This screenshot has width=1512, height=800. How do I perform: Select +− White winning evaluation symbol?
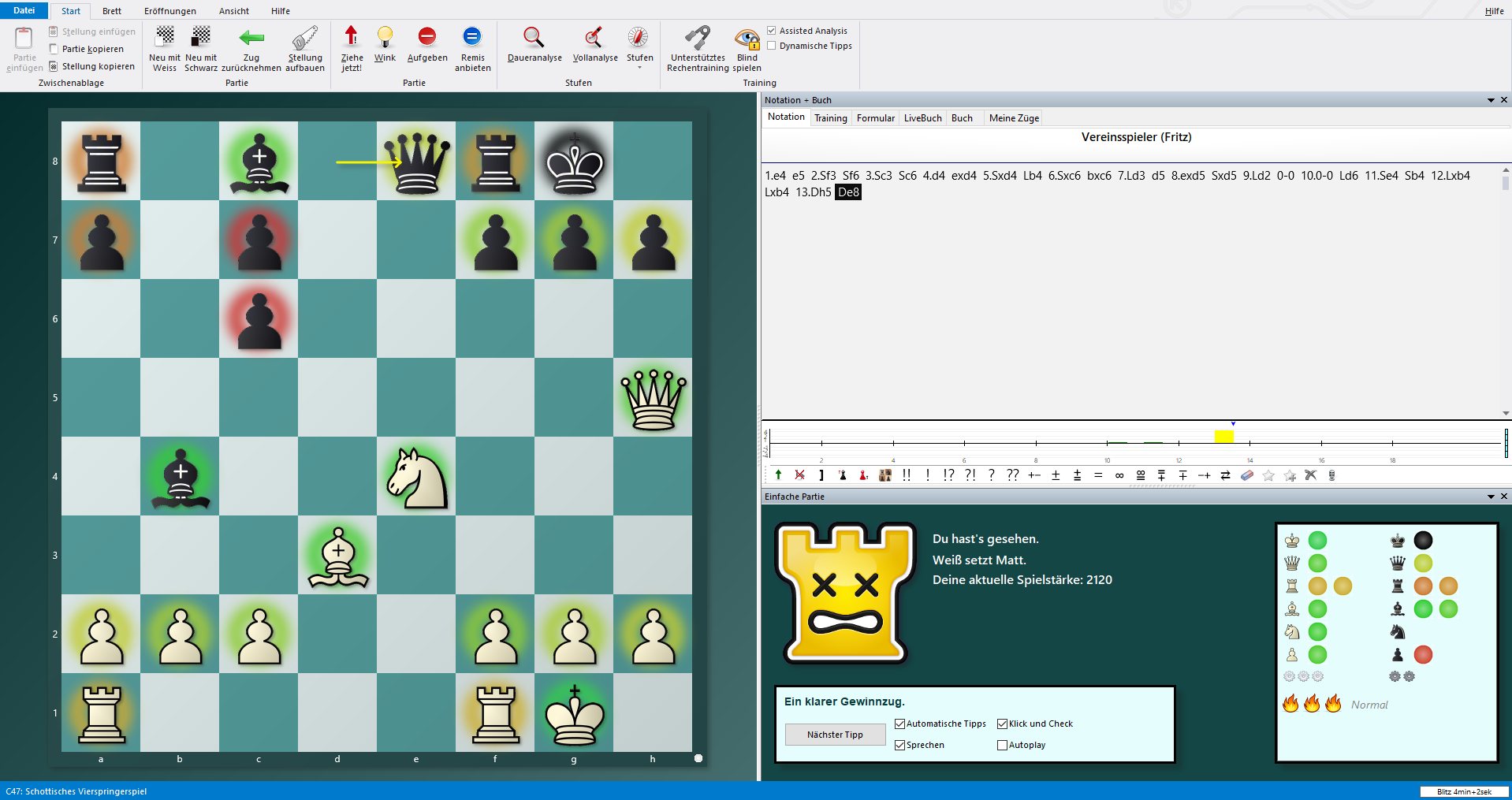[x=1034, y=475]
